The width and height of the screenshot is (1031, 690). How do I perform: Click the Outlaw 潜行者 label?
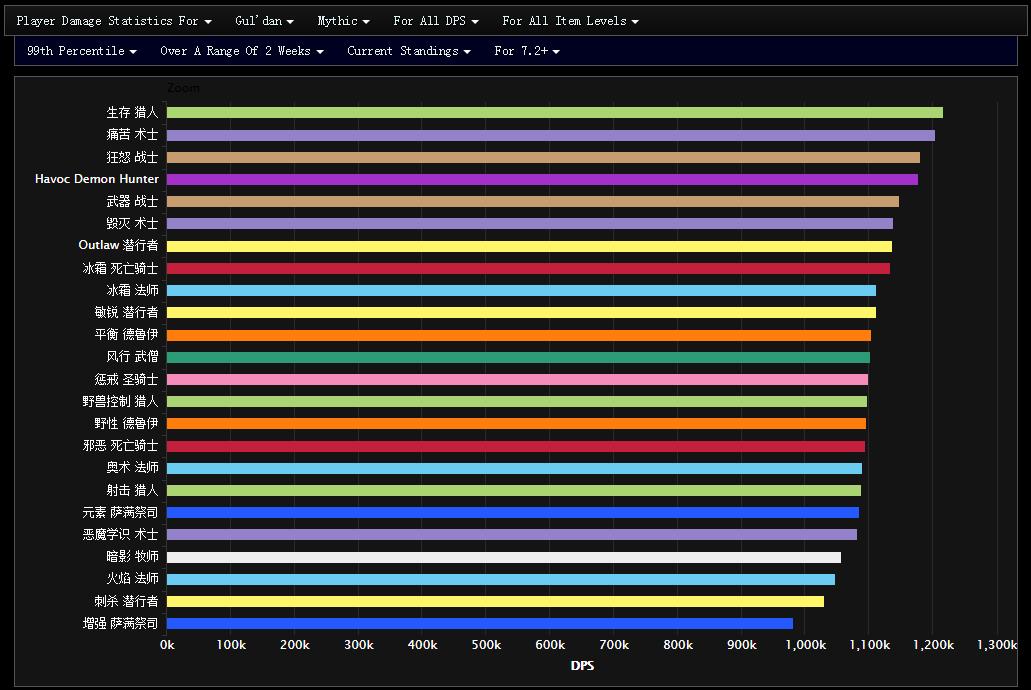coord(118,245)
